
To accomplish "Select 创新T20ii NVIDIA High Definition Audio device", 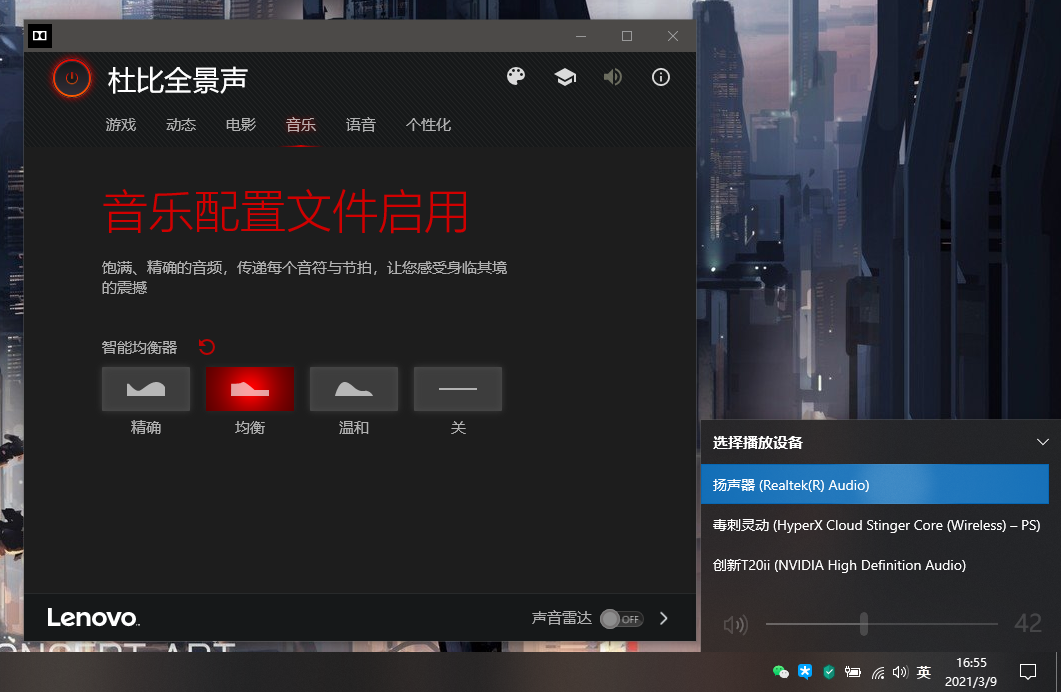I will pos(875,565).
